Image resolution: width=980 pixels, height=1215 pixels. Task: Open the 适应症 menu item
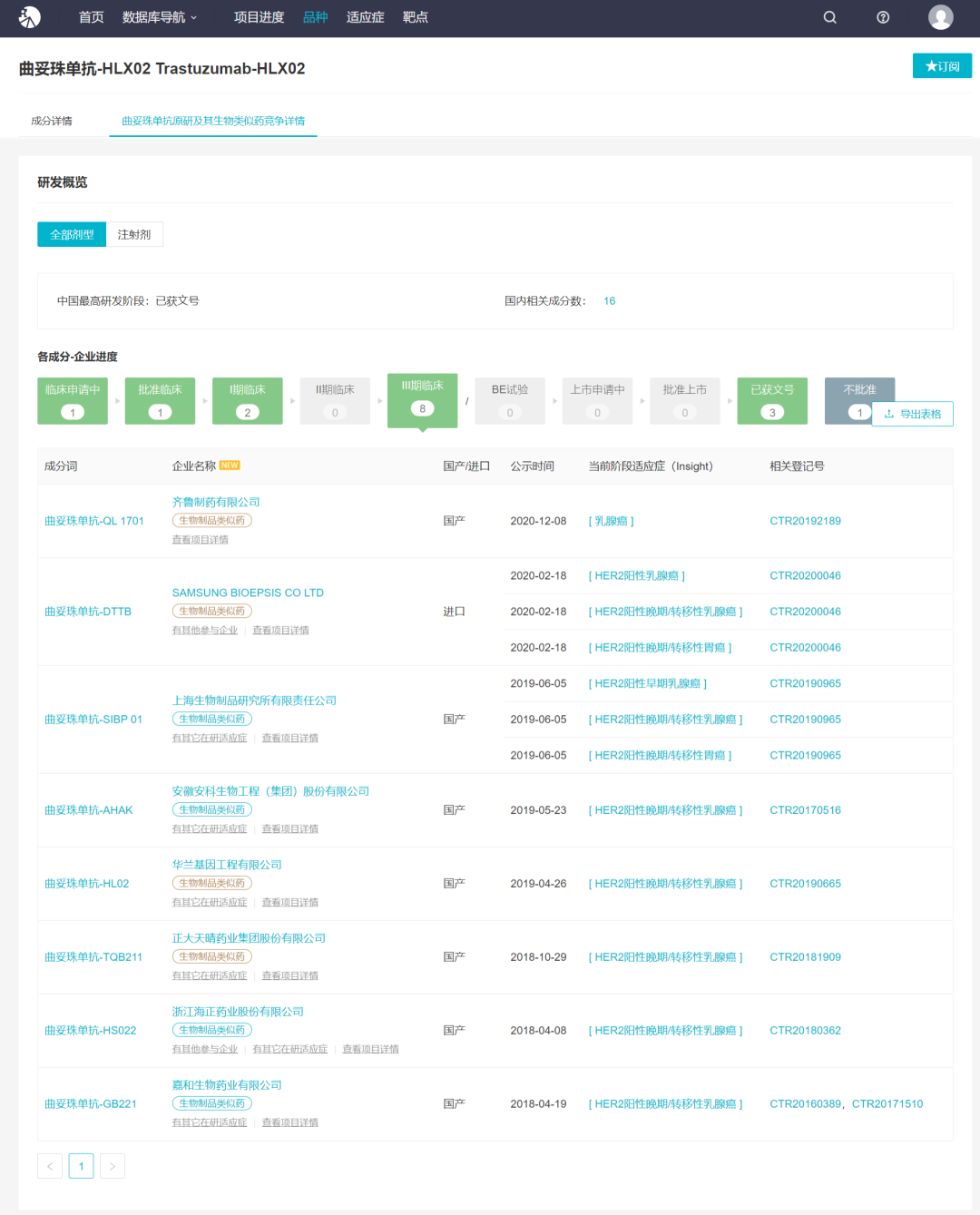tap(365, 17)
